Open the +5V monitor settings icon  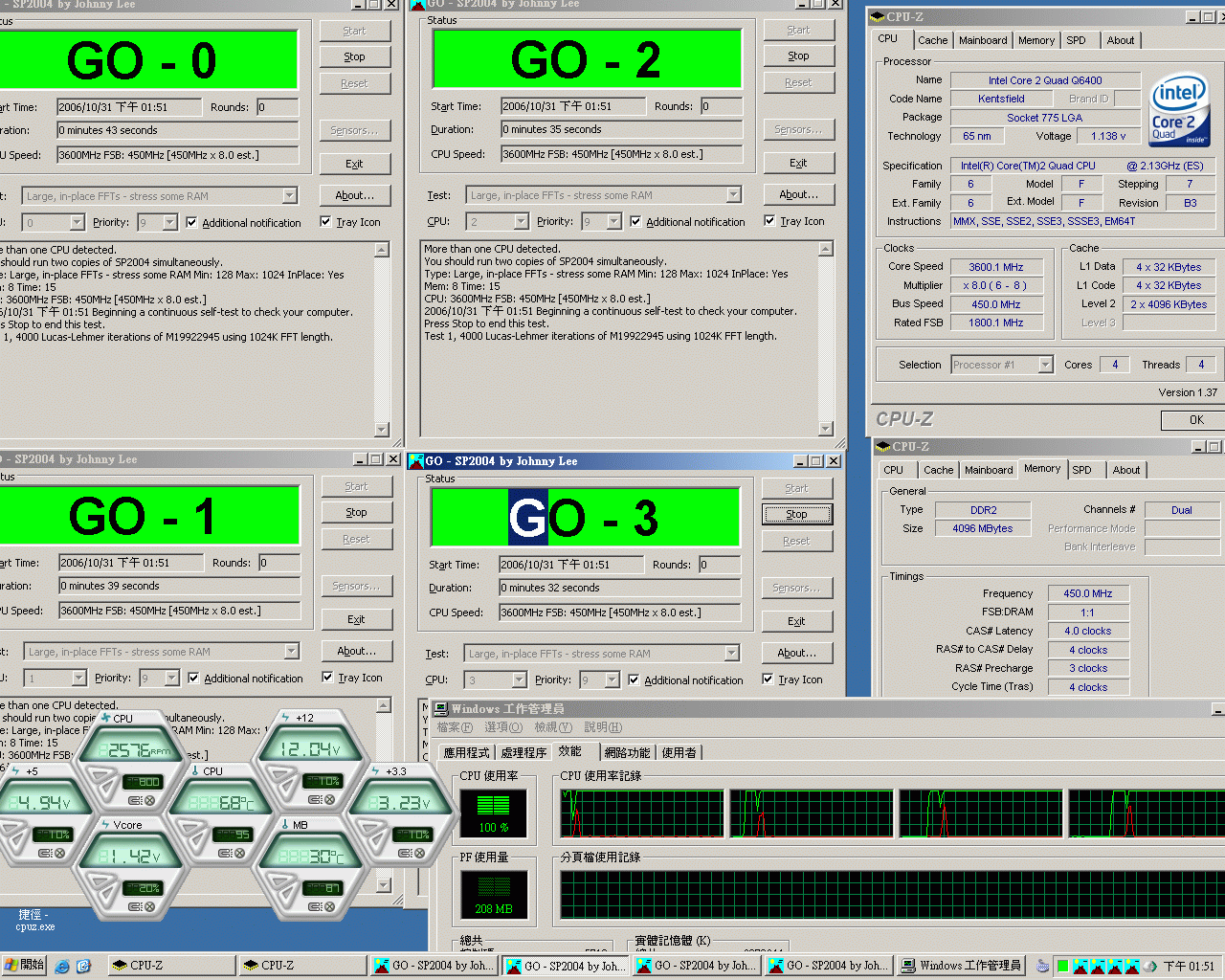44,853
